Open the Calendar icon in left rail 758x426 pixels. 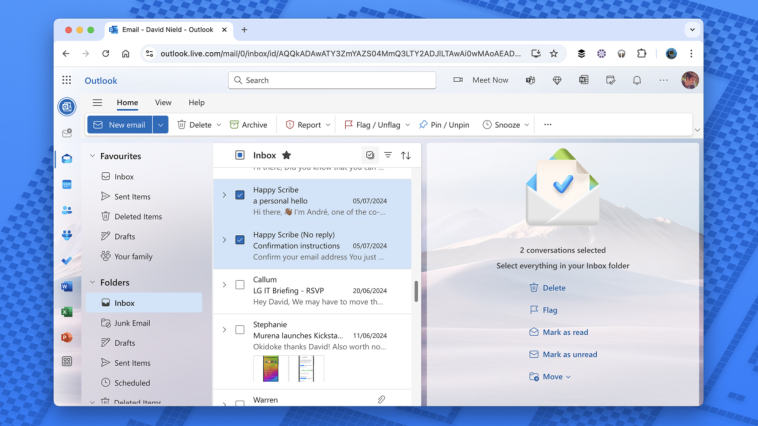click(67, 184)
